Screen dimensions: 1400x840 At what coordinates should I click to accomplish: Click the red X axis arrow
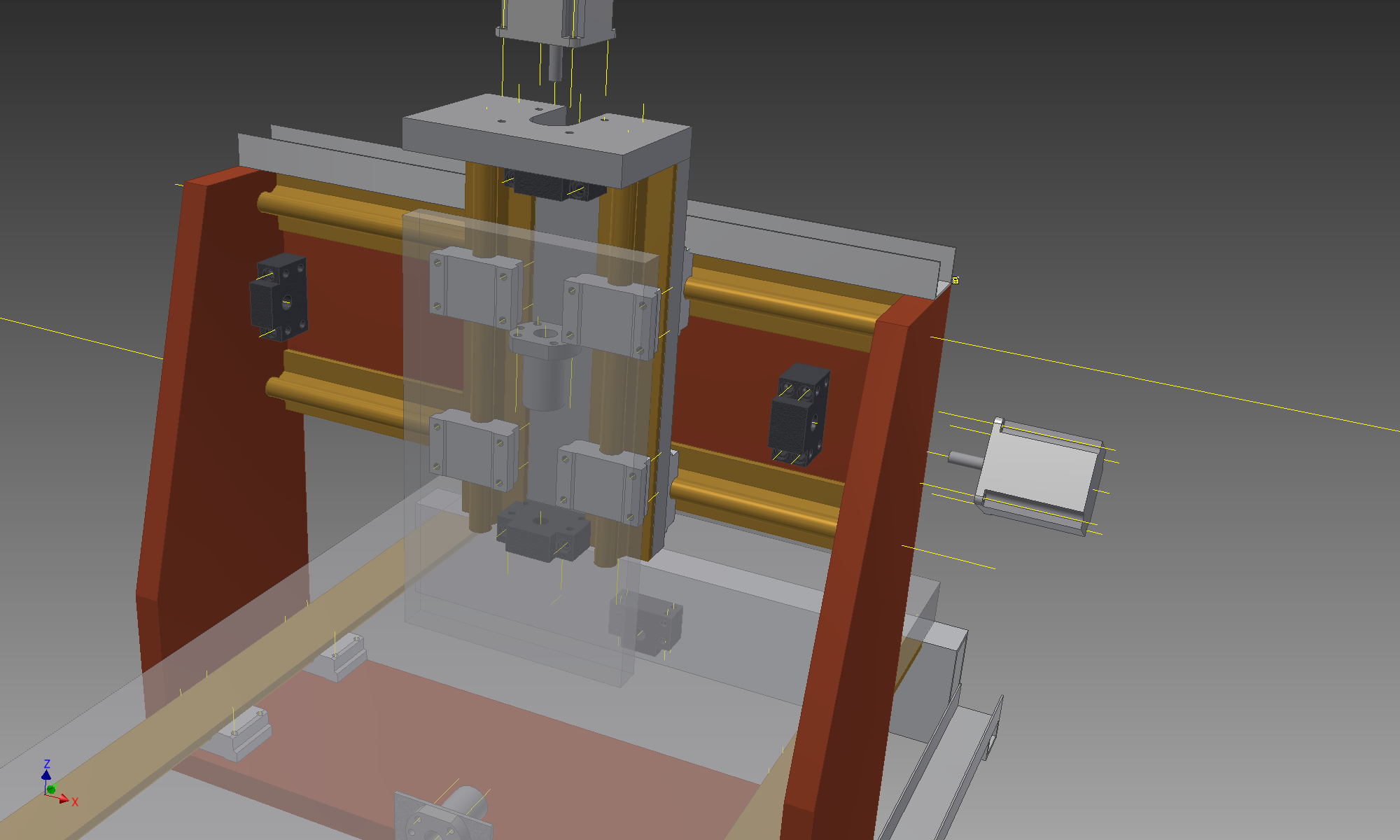point(65,799)
